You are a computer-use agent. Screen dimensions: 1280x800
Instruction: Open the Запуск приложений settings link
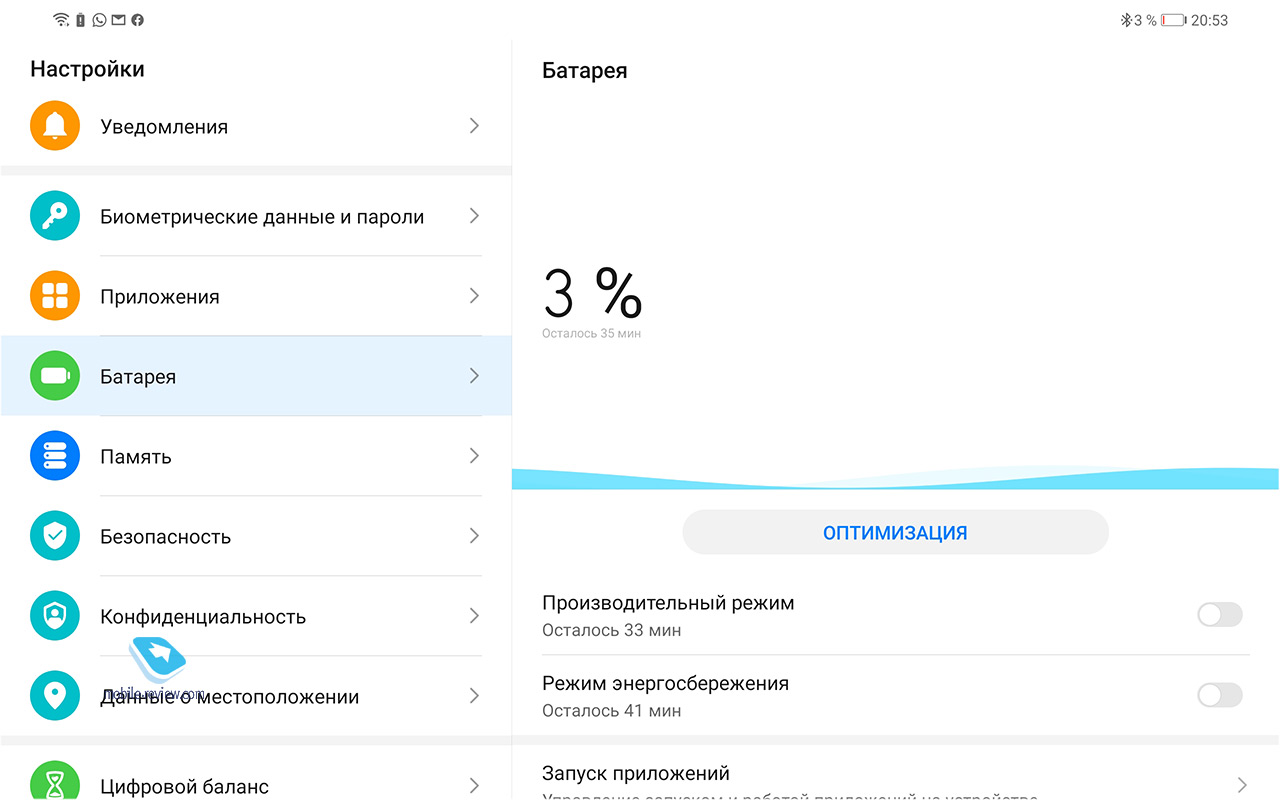[x=895, y=777]
